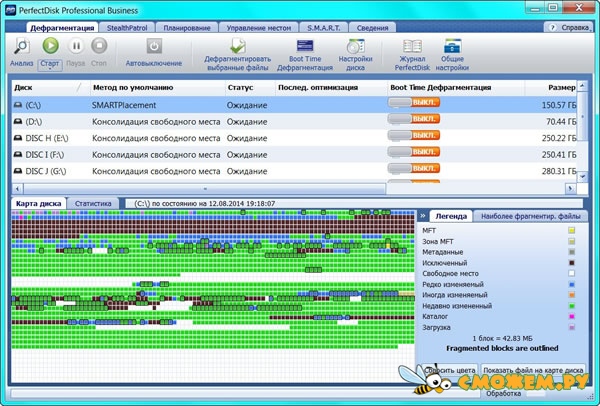Screen dimensions: 600x406
Task: Click the drive list scroll-down arrow
Action: 582,176
